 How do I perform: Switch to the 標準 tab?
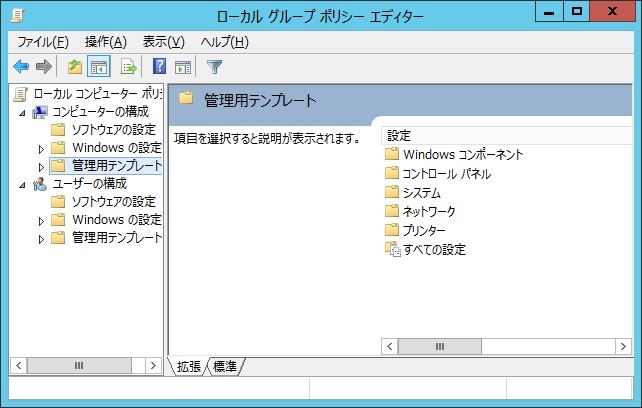click(x=225, y=366)
